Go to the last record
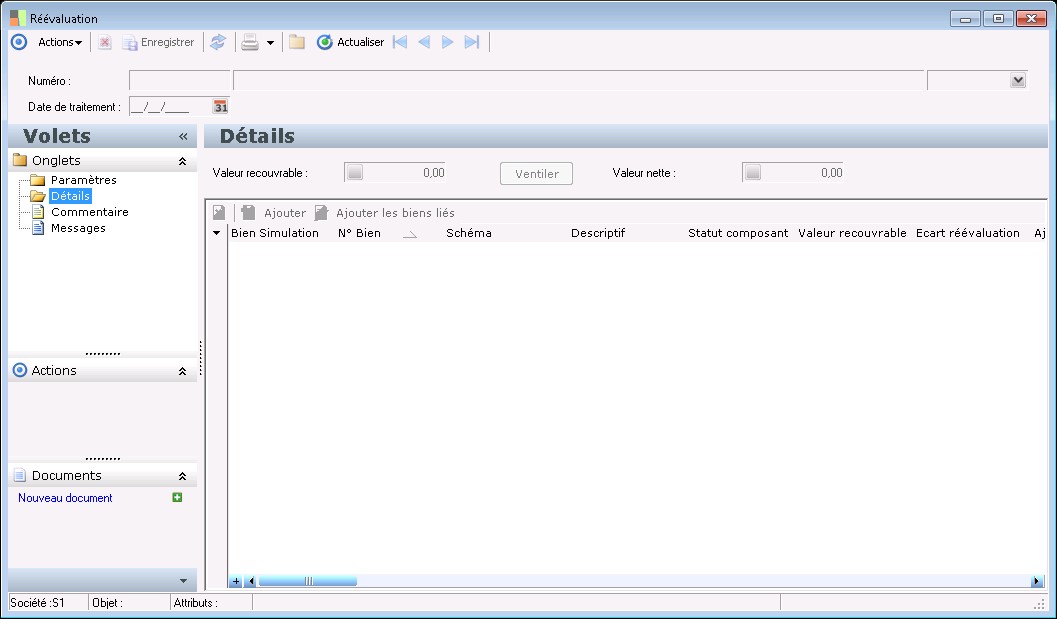 (x=472, y=42)
